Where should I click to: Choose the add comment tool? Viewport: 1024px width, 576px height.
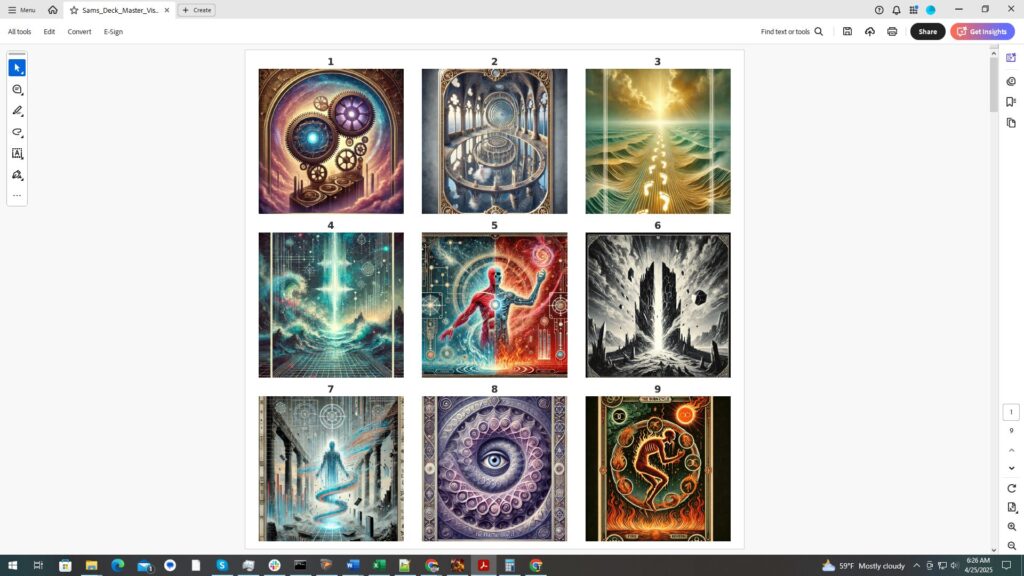tap(17, 90)
